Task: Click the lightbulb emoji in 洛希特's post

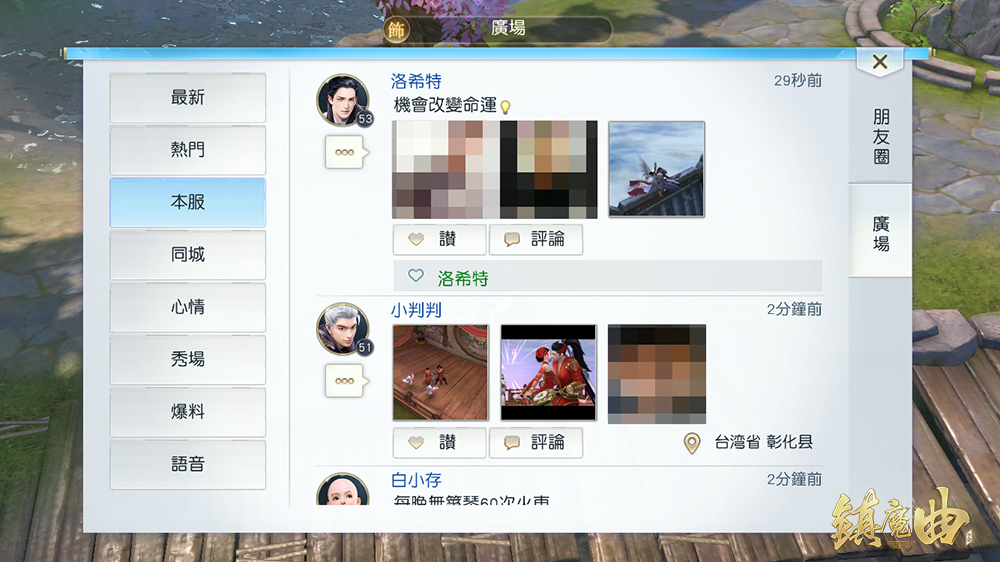Action: pos(506,107)
